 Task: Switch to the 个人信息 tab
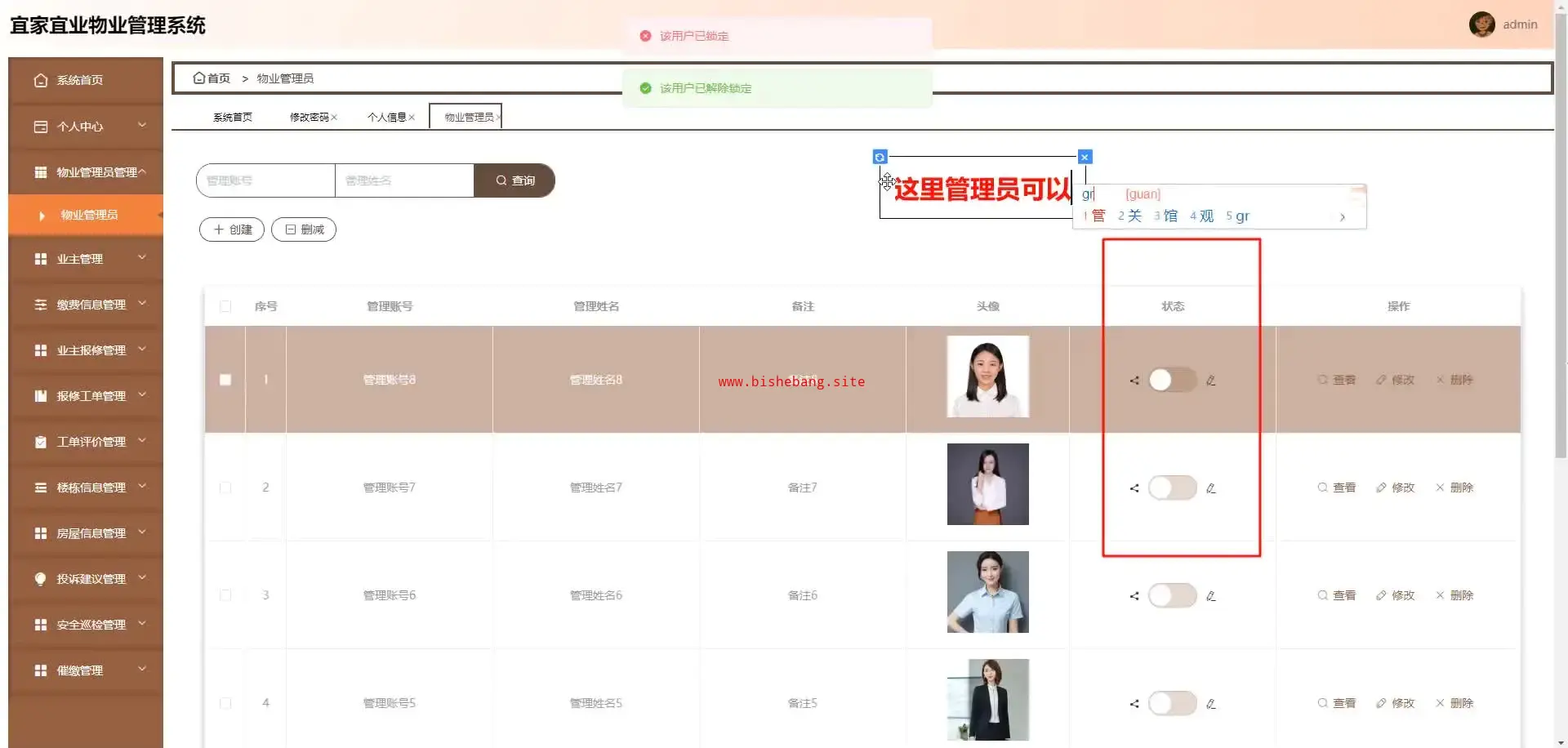click(386, 118)
